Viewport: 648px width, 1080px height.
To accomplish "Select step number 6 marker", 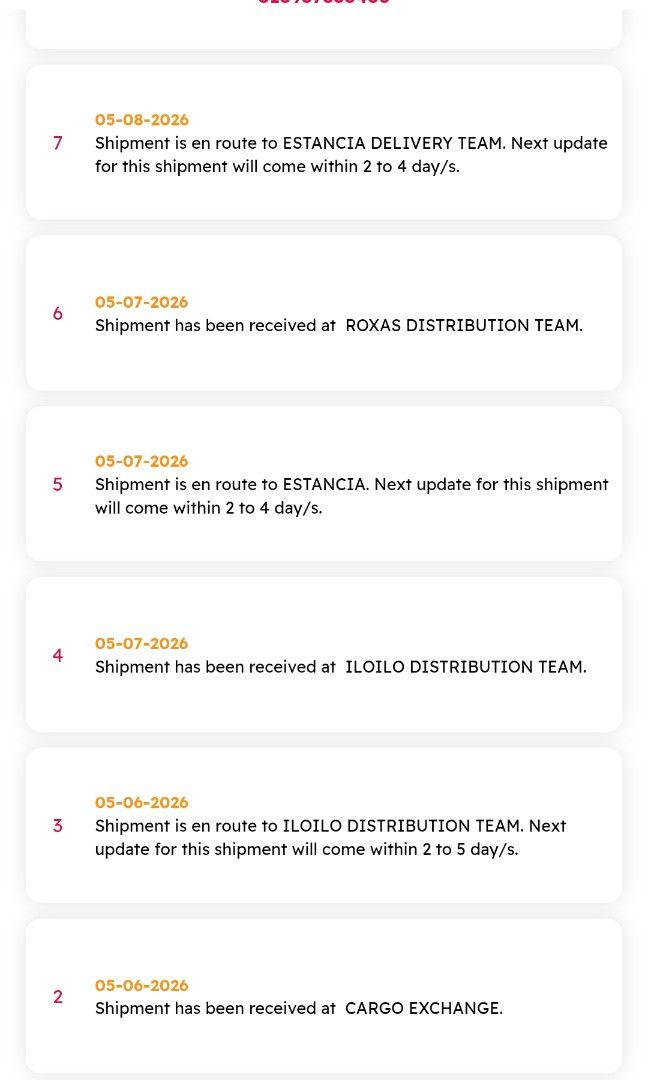I will coord(58,313).
